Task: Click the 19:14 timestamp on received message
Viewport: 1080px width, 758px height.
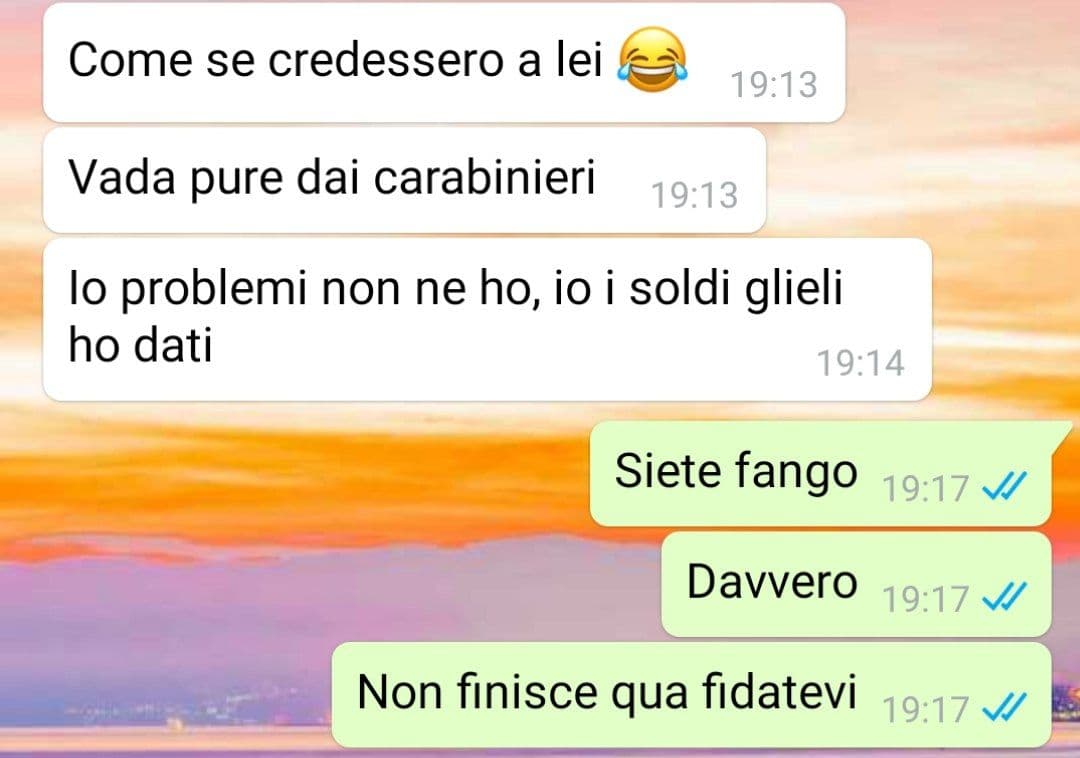Action: pos(860,363)
